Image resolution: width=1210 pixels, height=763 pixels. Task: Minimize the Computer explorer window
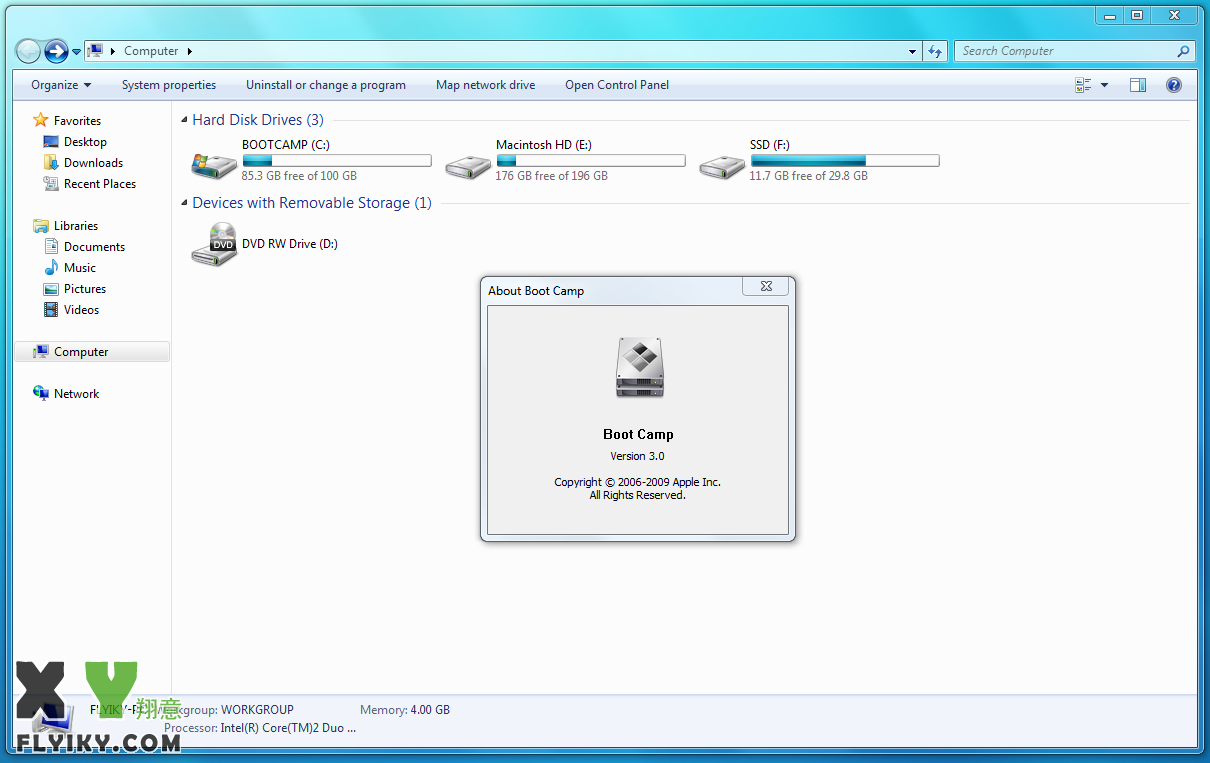[1110, 15]
